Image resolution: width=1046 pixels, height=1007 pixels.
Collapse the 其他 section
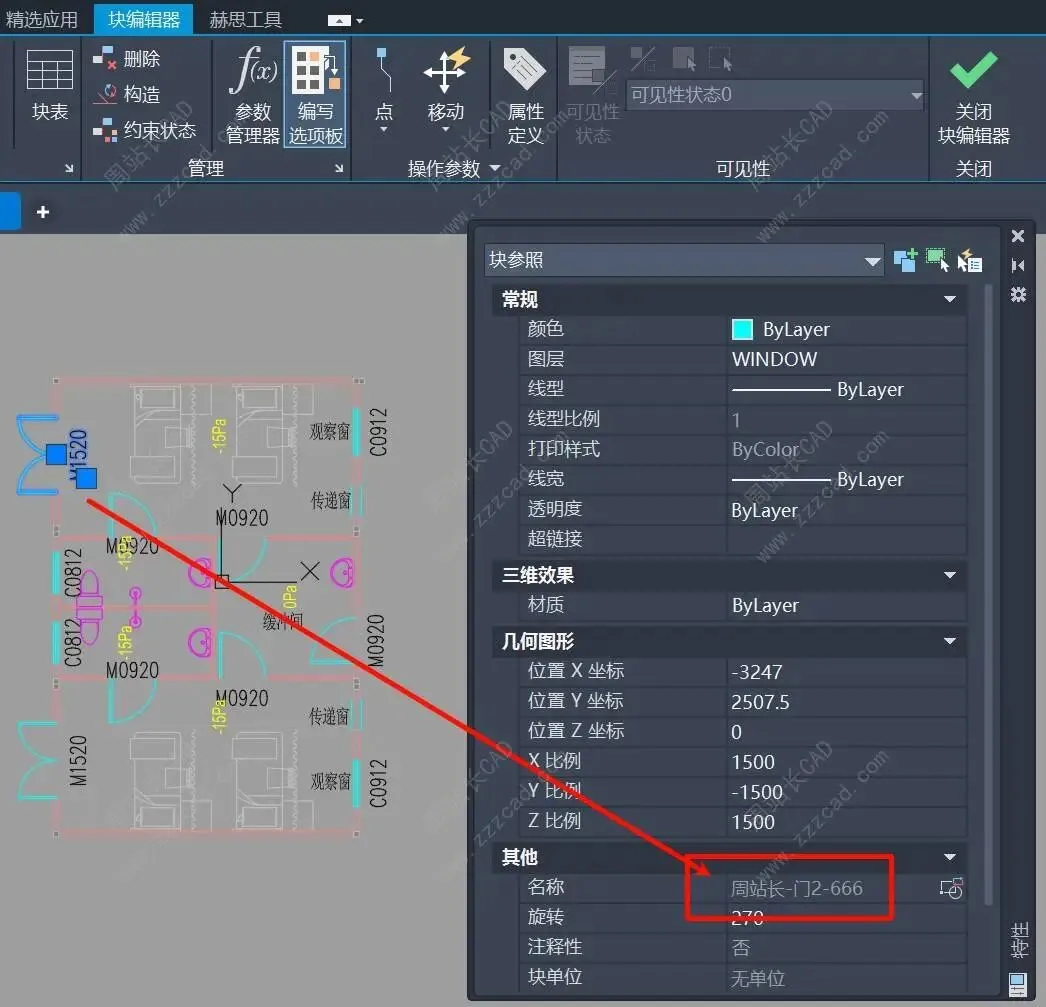pos(950,856)
